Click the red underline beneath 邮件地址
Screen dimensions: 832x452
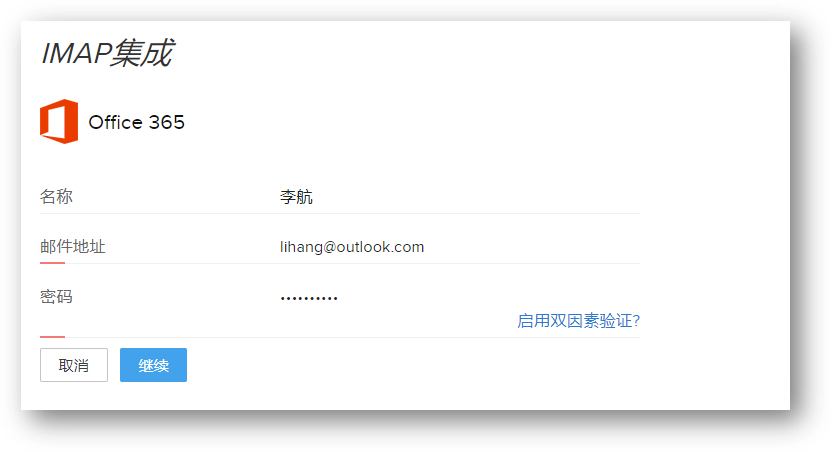[x=53, y=263]
